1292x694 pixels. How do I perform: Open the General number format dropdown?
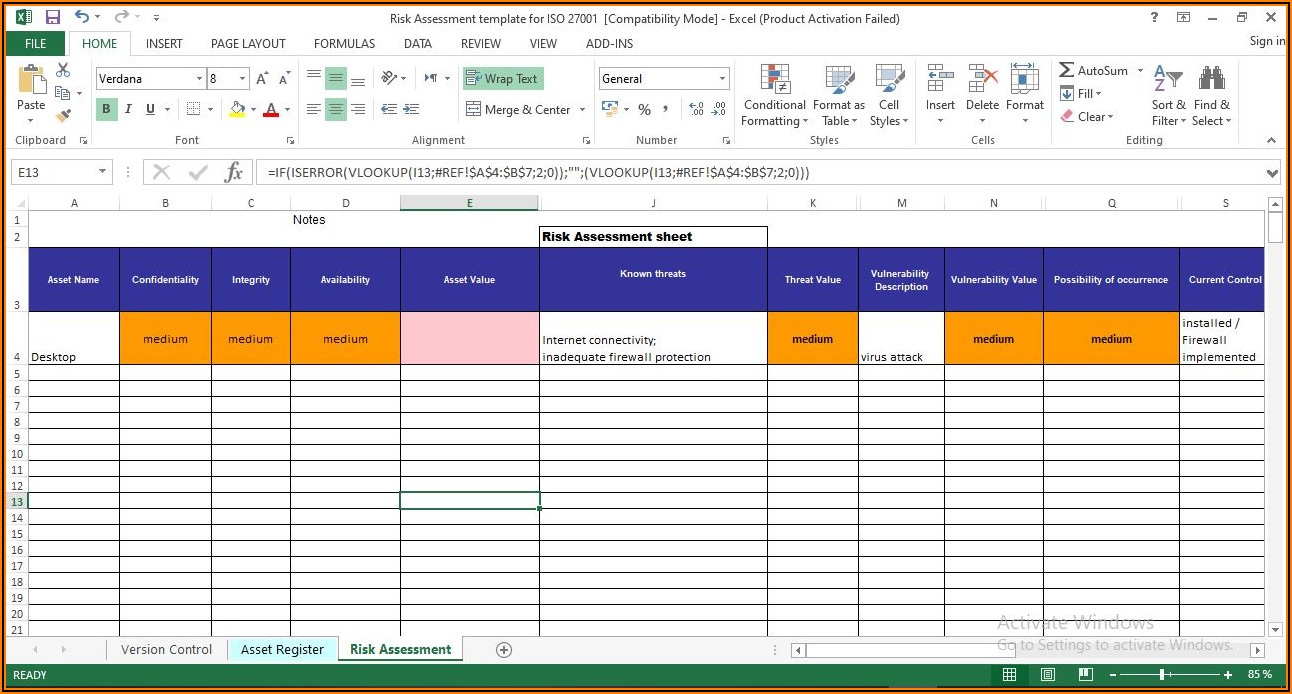722,79
